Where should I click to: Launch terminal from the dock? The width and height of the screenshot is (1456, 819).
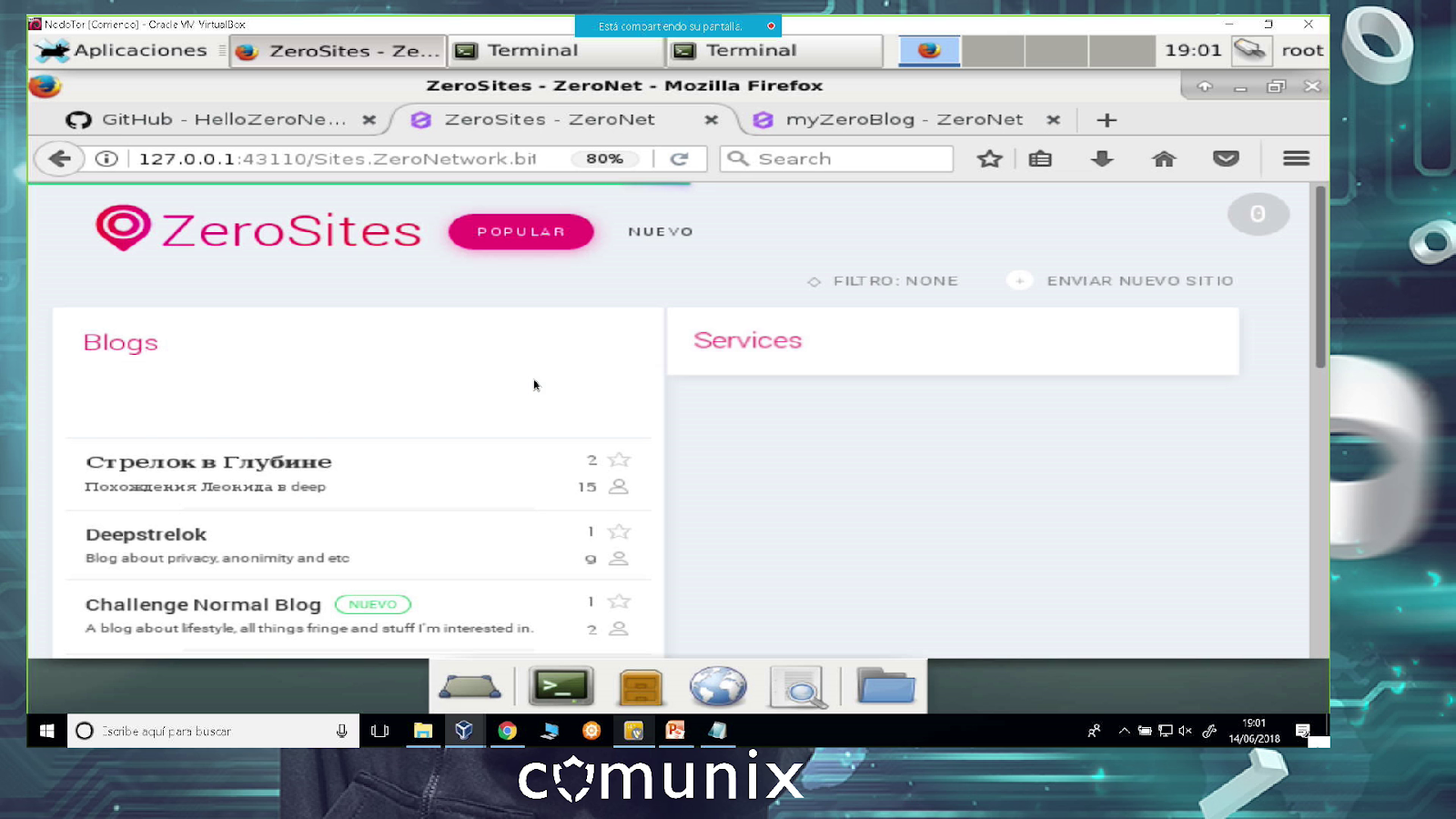tap(561, 687)
